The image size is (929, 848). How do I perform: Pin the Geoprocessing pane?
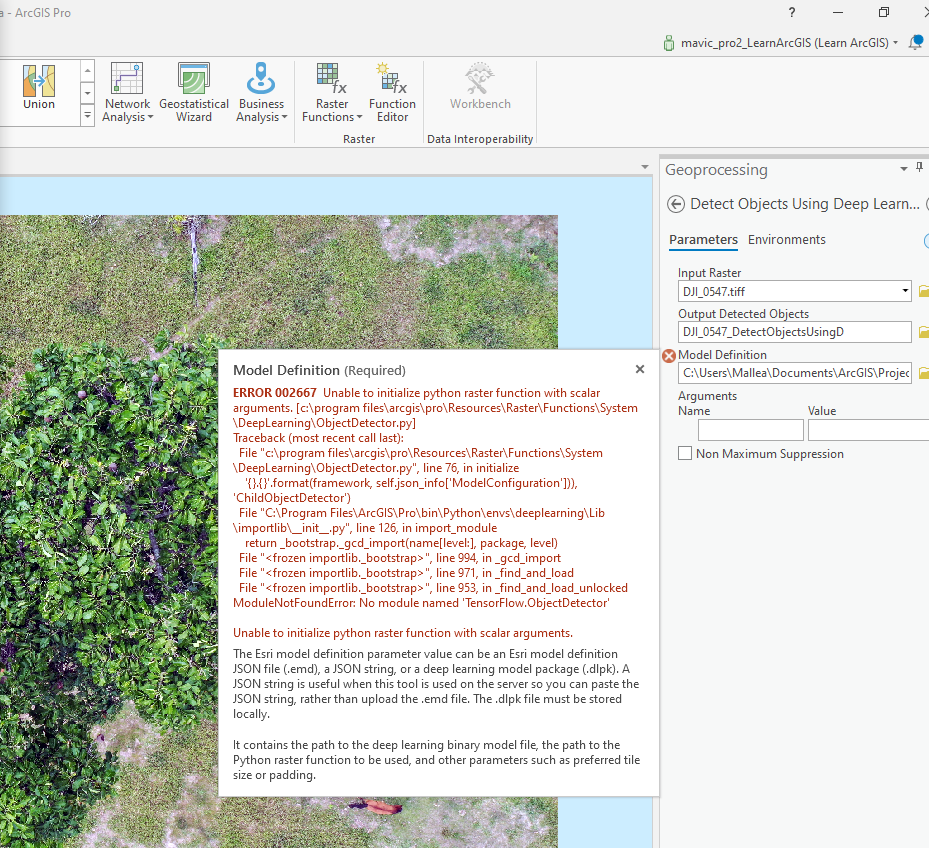click(x=920, y=168)
